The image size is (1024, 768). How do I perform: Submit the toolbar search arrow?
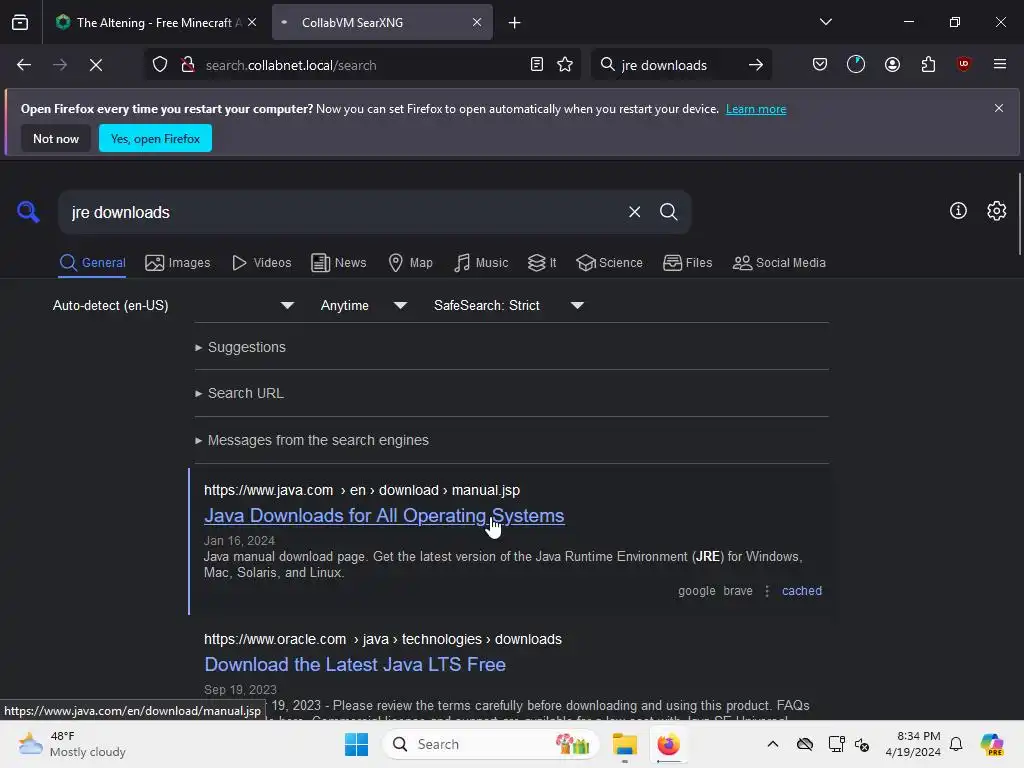(x=756, y=65)
